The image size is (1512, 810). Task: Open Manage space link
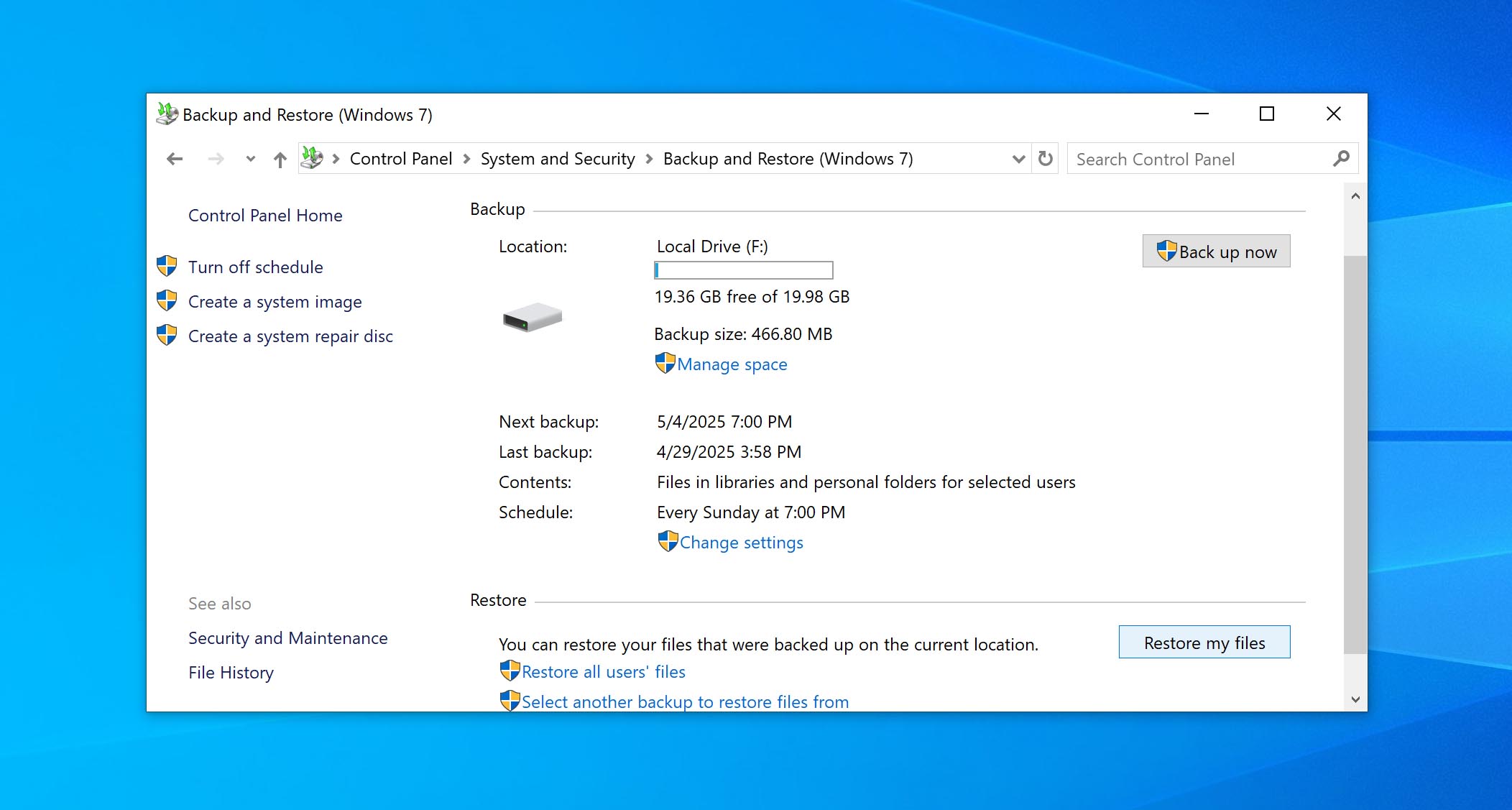pos(732,364)
